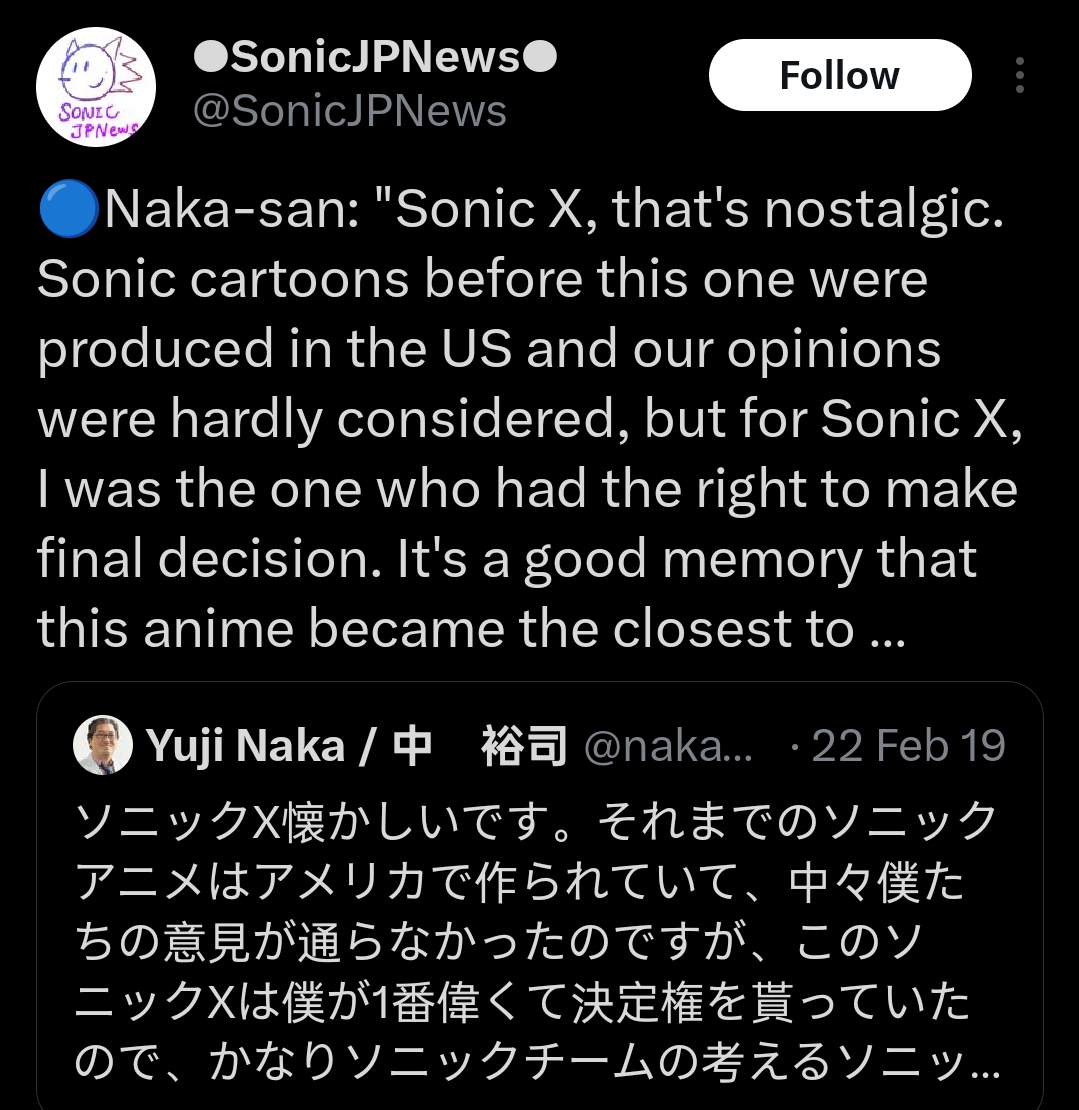Click the blue circle emoji before Naka-san
Screen dimensions: 1079x1110
pos(68,209)
